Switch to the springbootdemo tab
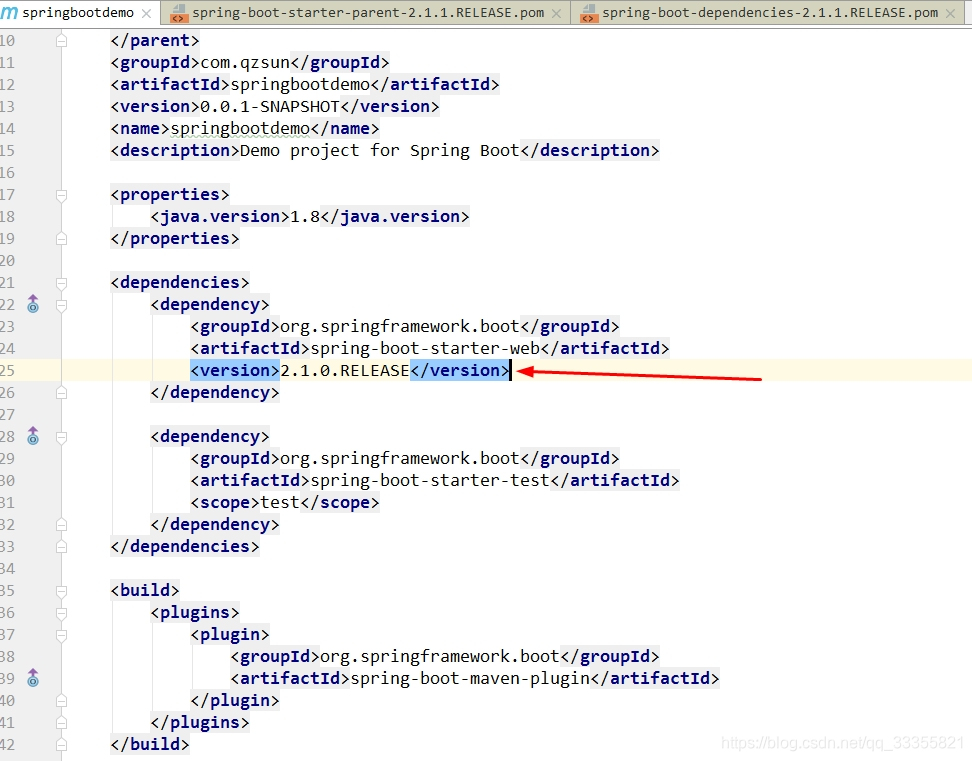Screen dimensions: 972x761 click(77, 13)
